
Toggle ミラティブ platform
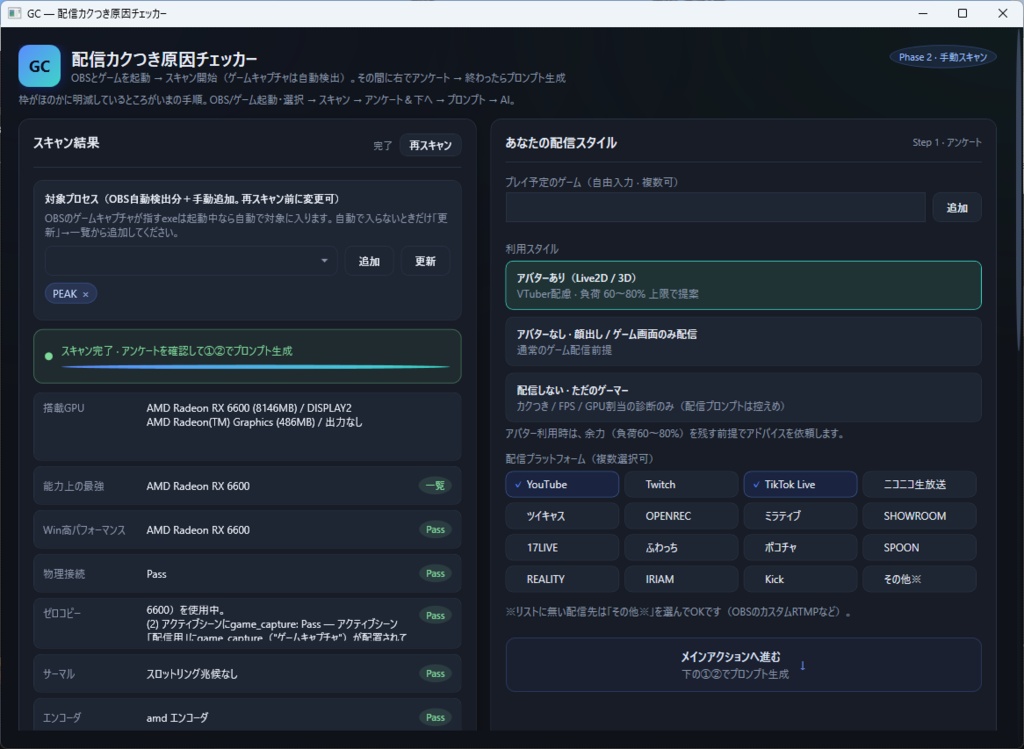tap(800, 516)
